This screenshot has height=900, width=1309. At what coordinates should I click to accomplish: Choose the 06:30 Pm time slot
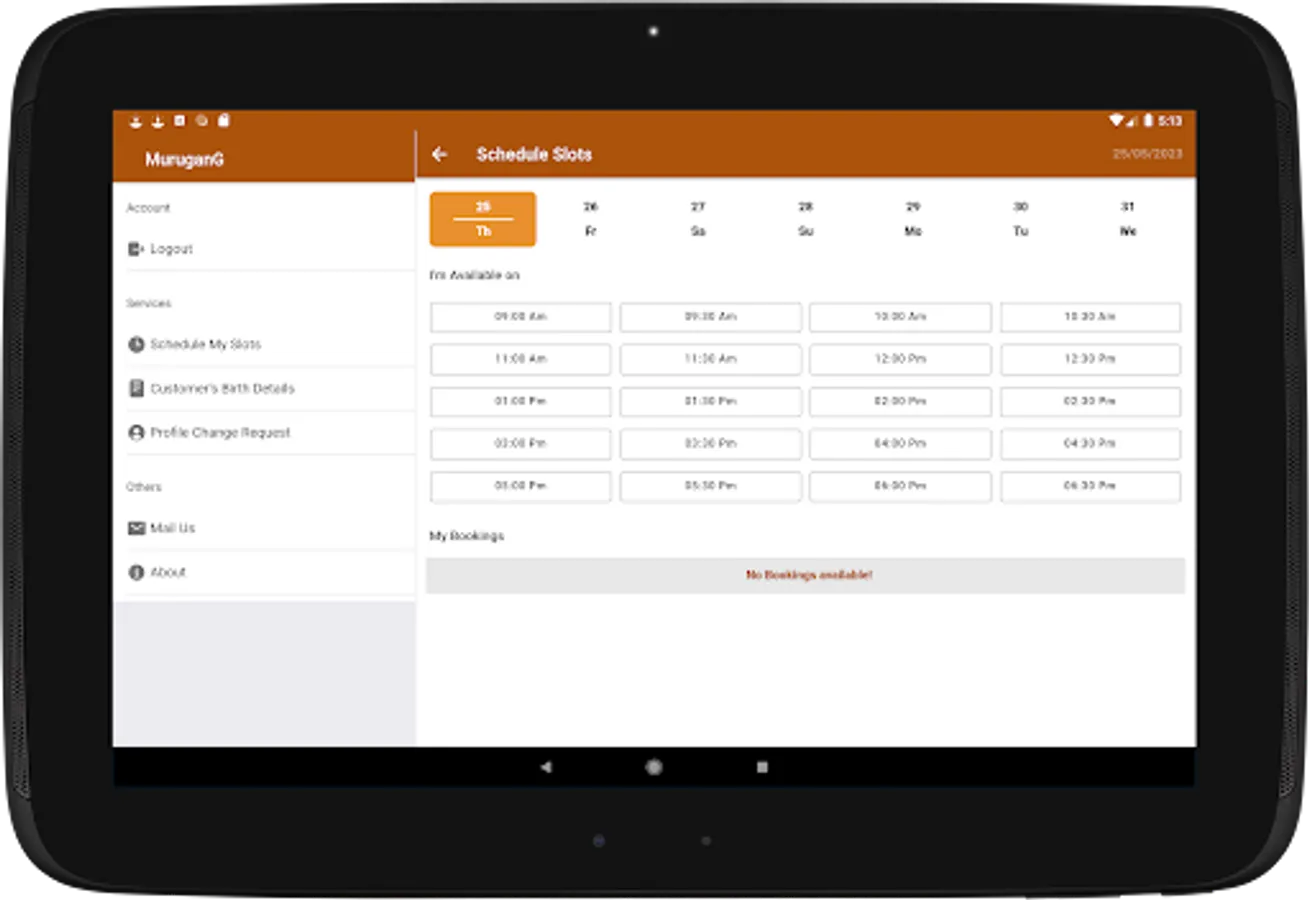pyautogui.click(x=1091, y=487)
